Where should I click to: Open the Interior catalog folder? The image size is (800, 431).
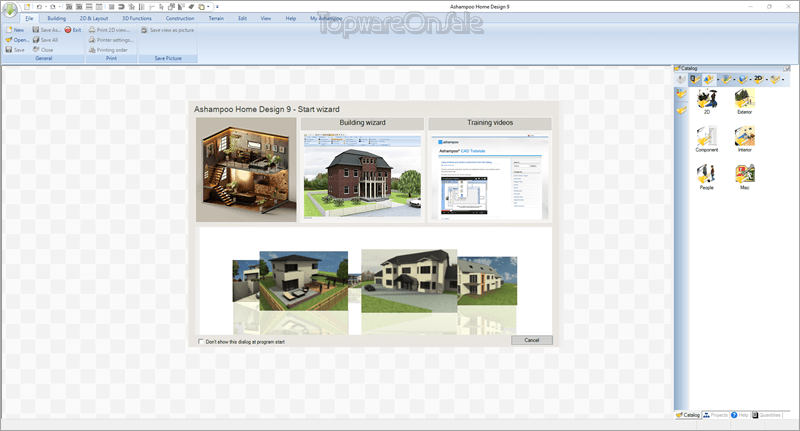(x=744, y=139)
